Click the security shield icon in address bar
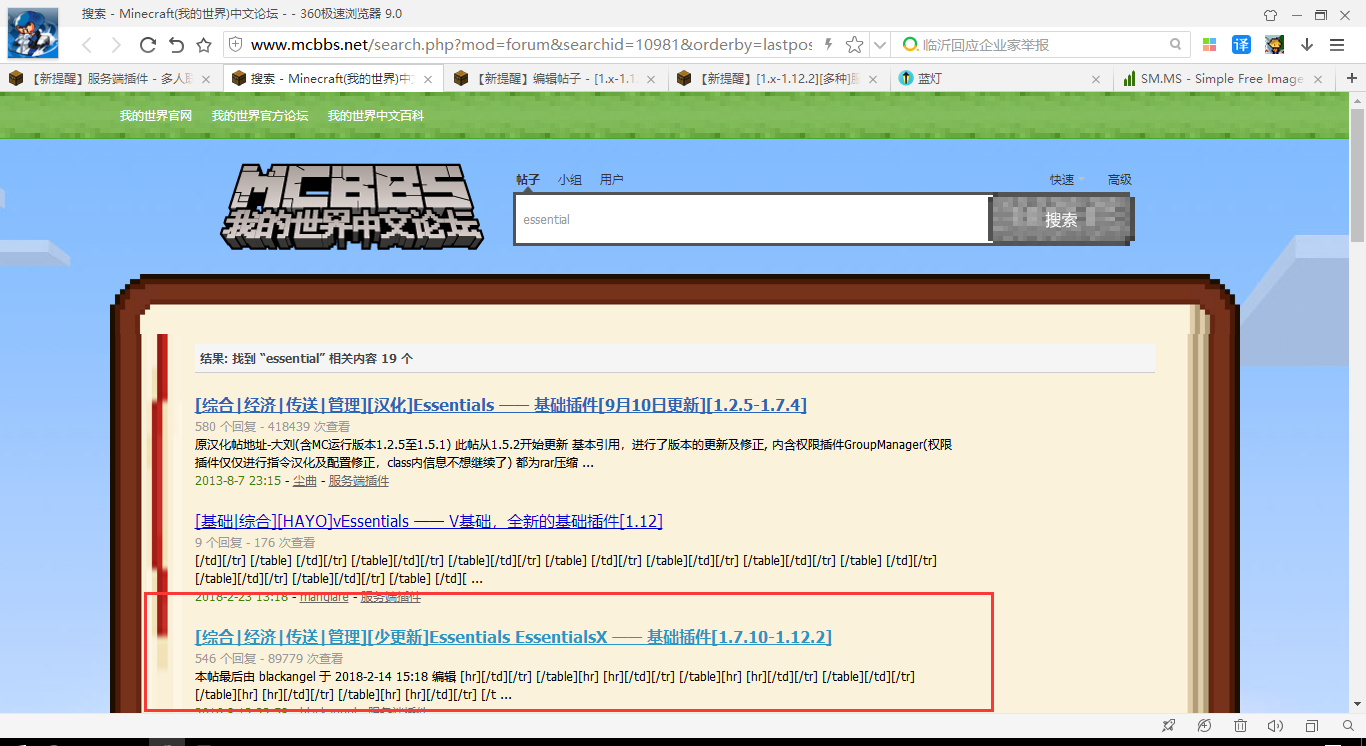This screenshot has width=1366, height=746. tap(236, 45)
